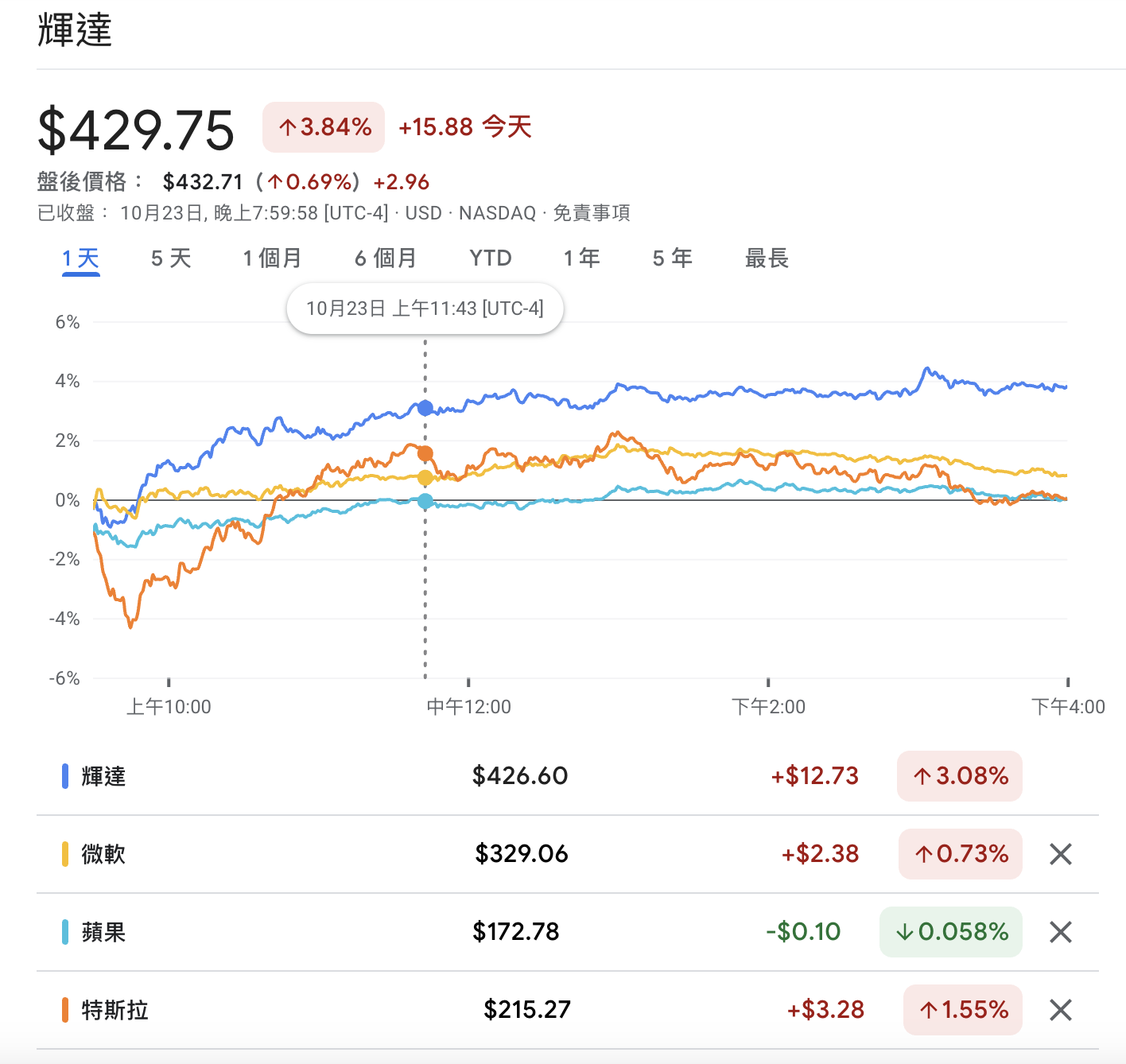Open the 免責事項 disclaimer link
Screen dimensions: 1126x1064
point(592,213)
